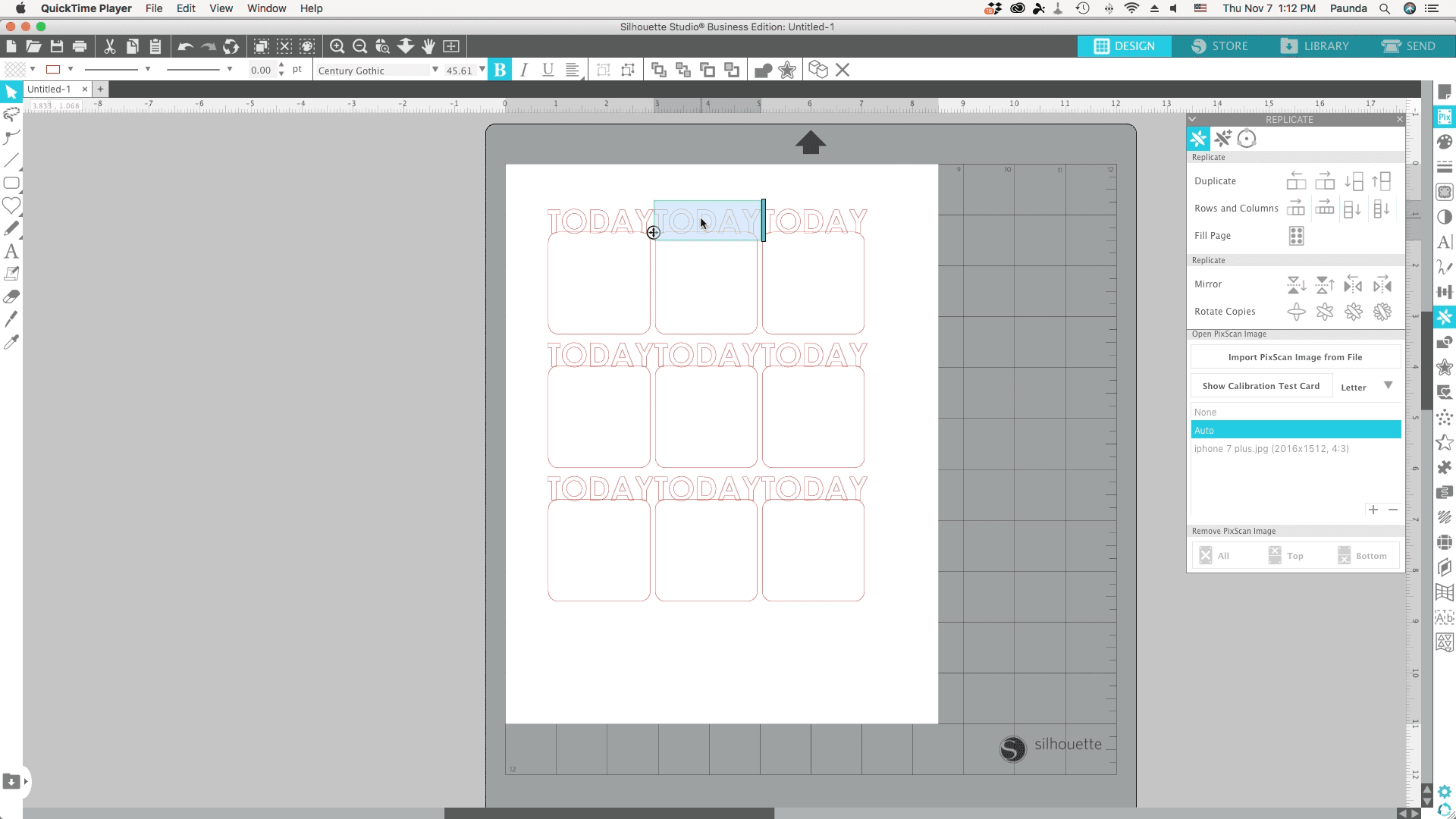The width and height of the screenshot is (1456, 819).
Task: Click Show Calibration Test Card button
Action: 1260,386
